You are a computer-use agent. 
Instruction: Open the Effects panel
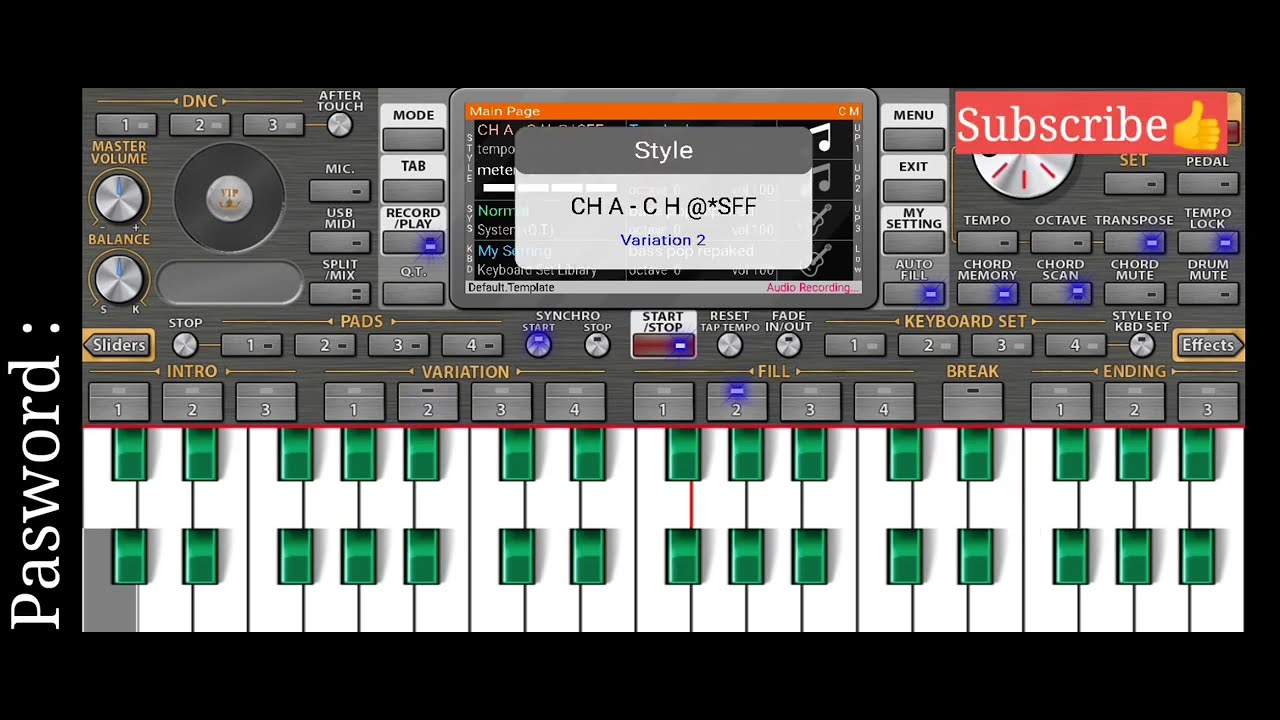1208,345
